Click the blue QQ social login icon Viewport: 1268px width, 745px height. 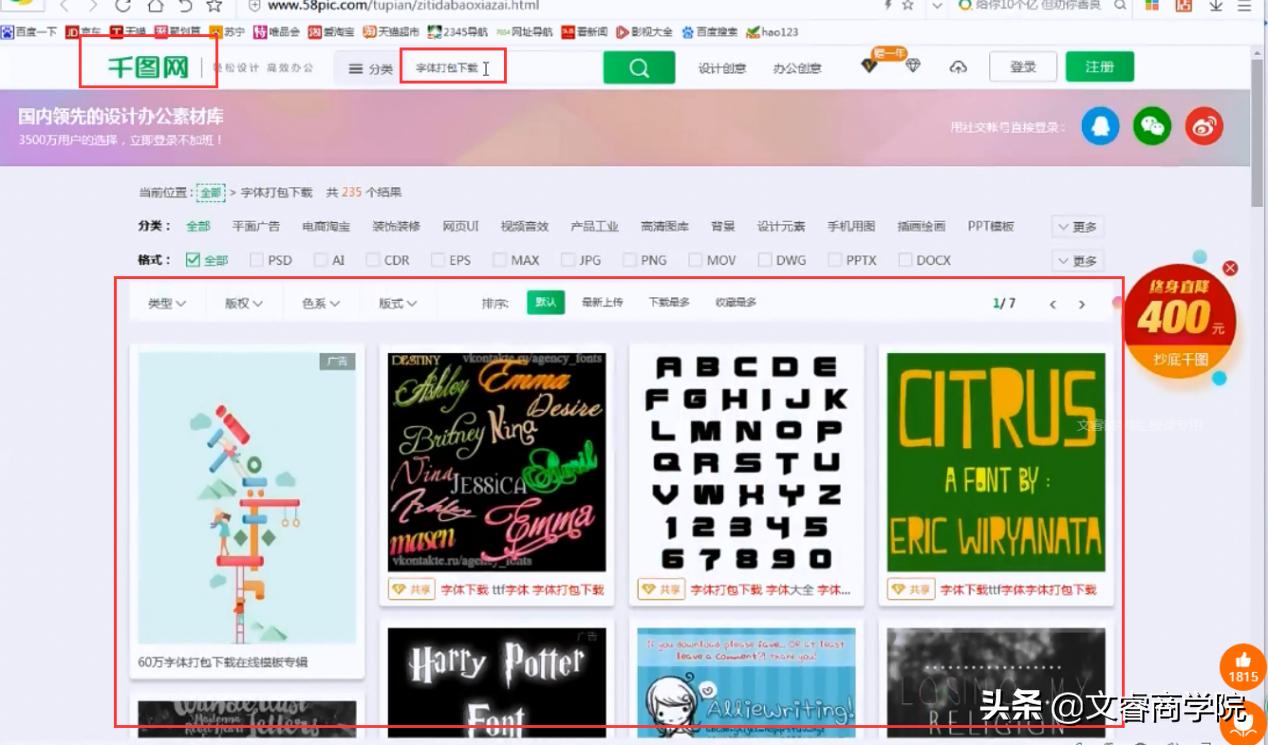pos(1100,127)
